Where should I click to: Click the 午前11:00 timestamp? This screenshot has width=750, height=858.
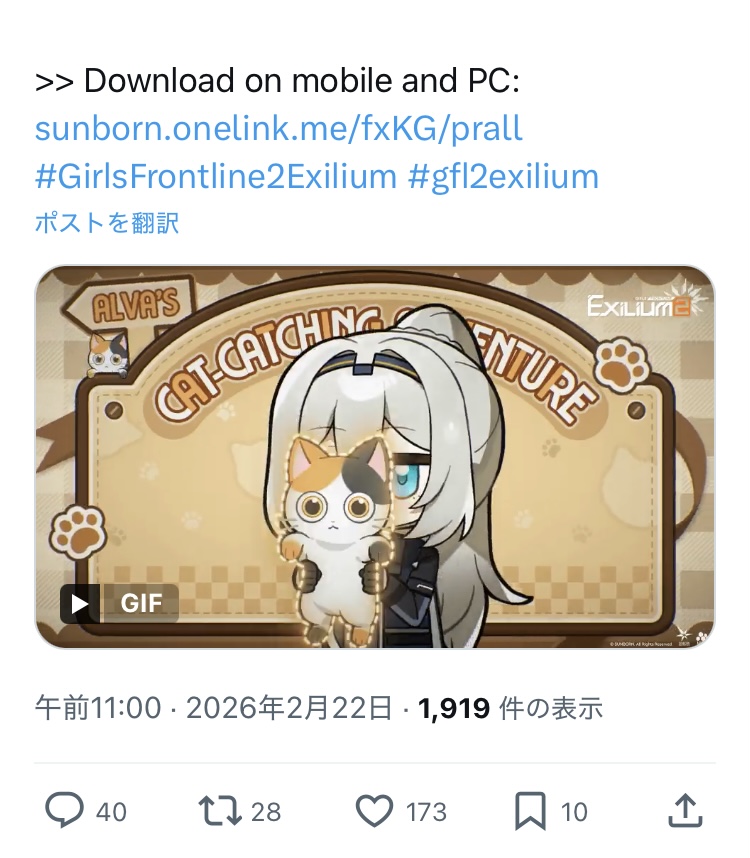click(98, 708)
